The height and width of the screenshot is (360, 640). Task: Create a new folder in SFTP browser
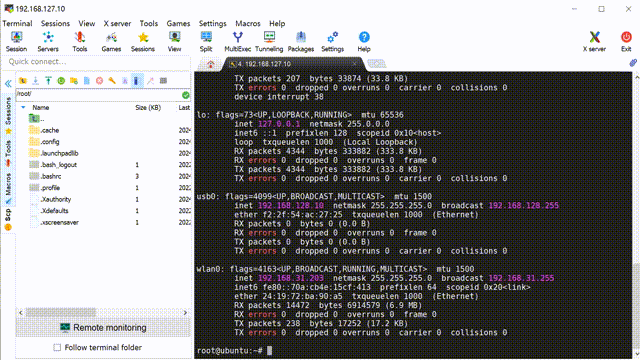tap(73, 81)
